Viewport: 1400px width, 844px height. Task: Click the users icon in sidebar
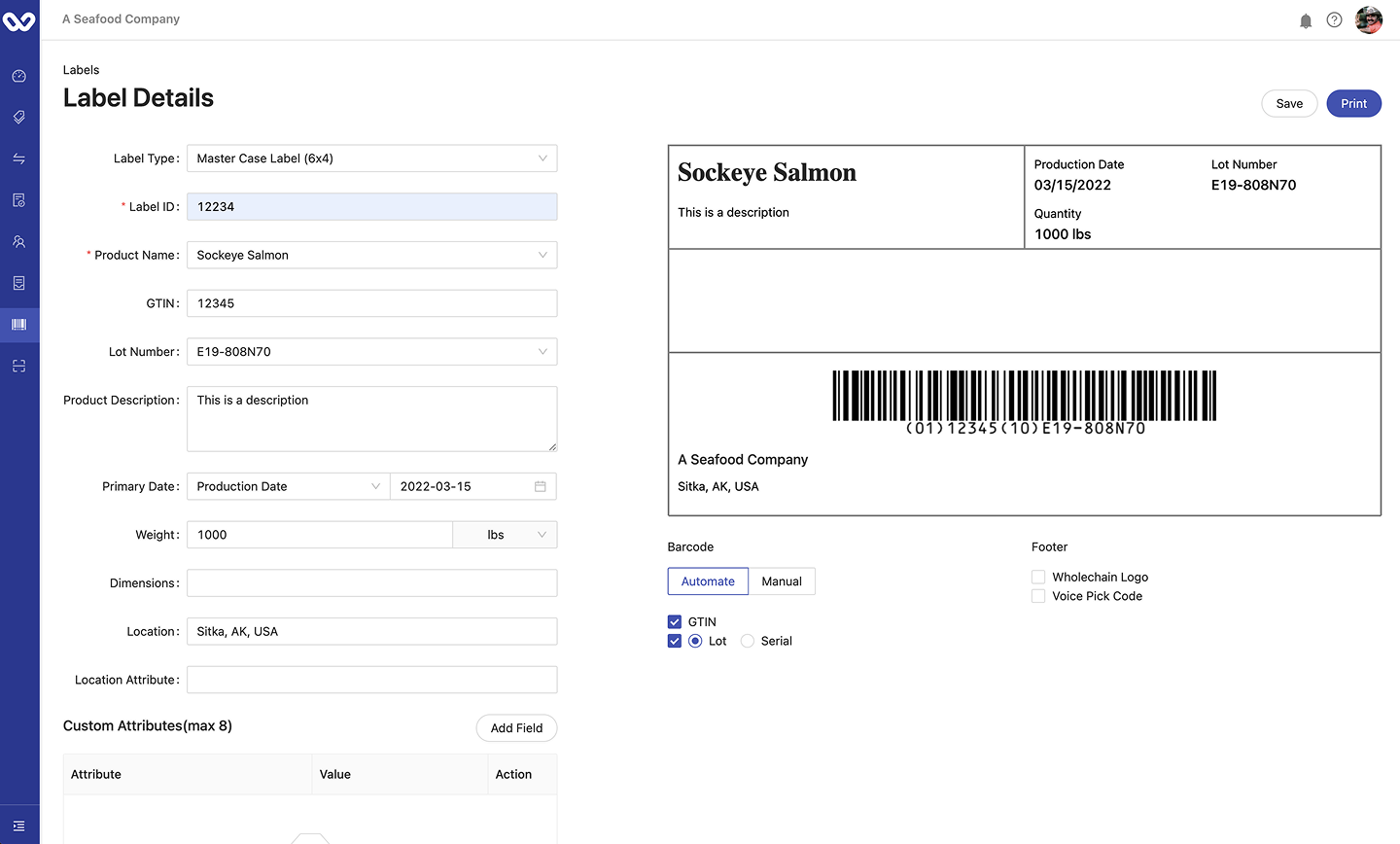[x=18, y=242]
